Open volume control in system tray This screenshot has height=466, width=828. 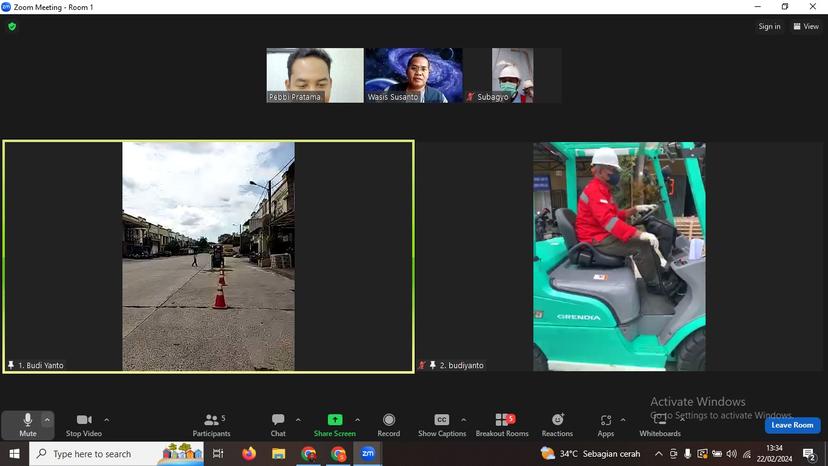pyautogui.click(x=731, y=453)
